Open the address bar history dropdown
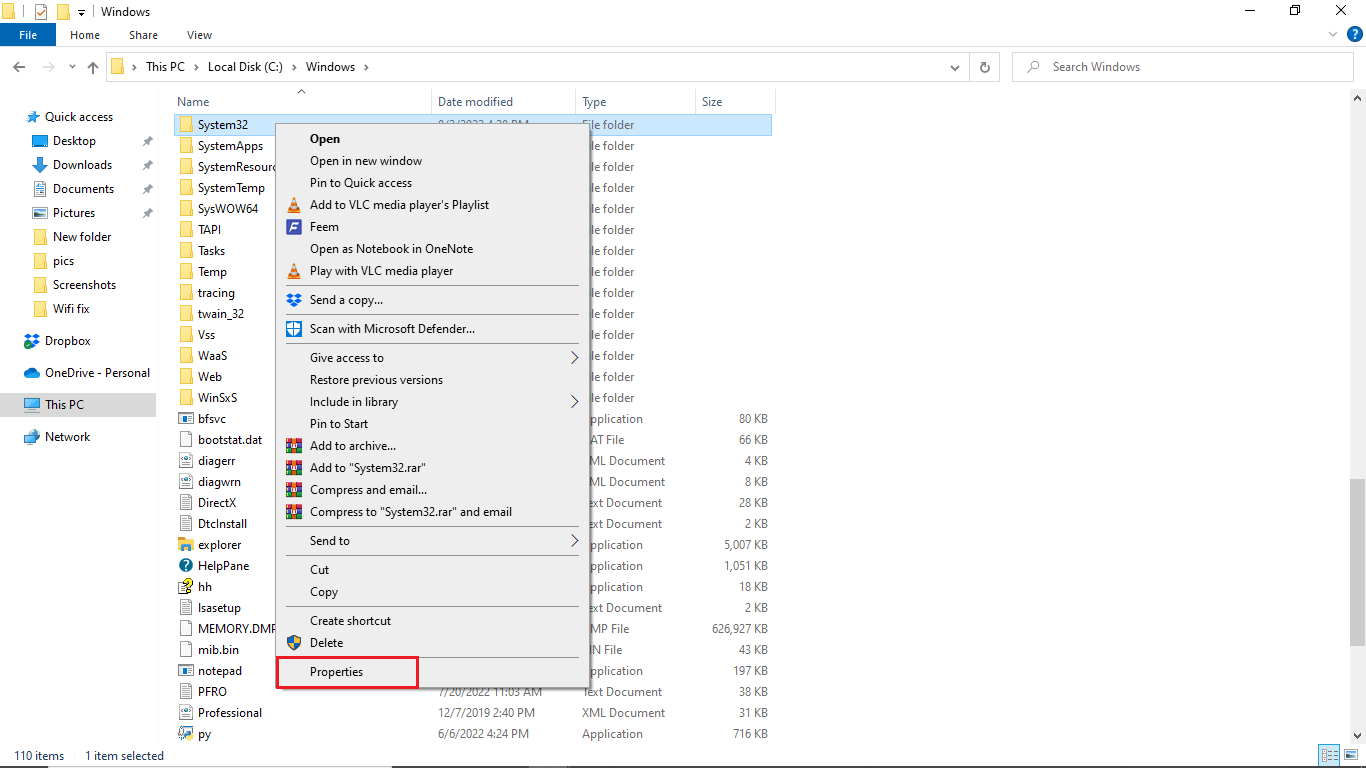The image size is (1366, 768). [x=955, y=67]
